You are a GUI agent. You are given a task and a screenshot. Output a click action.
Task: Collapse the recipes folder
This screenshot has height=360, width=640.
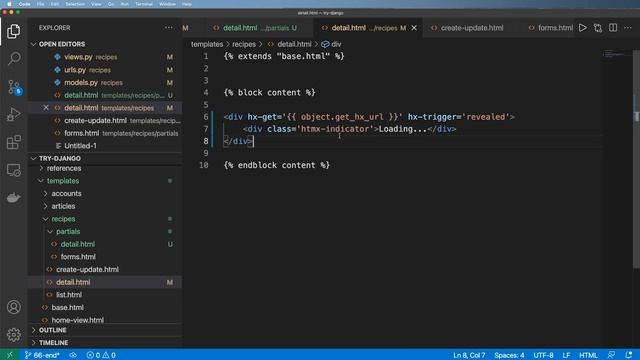pyautogui.click(x=63, y=219)
